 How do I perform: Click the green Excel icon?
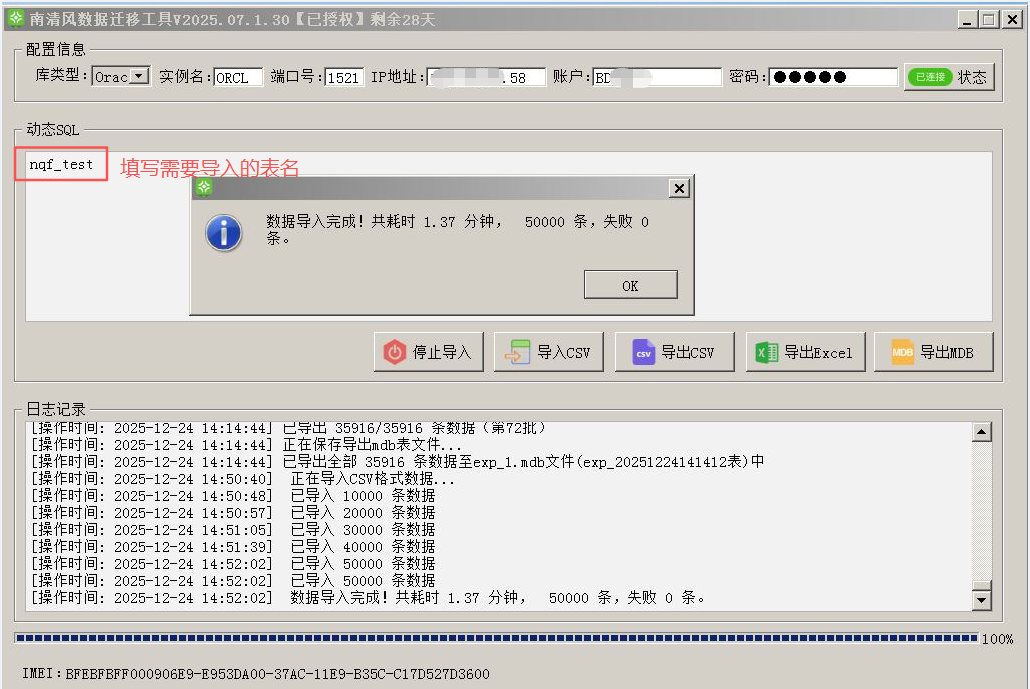point(767,353)
